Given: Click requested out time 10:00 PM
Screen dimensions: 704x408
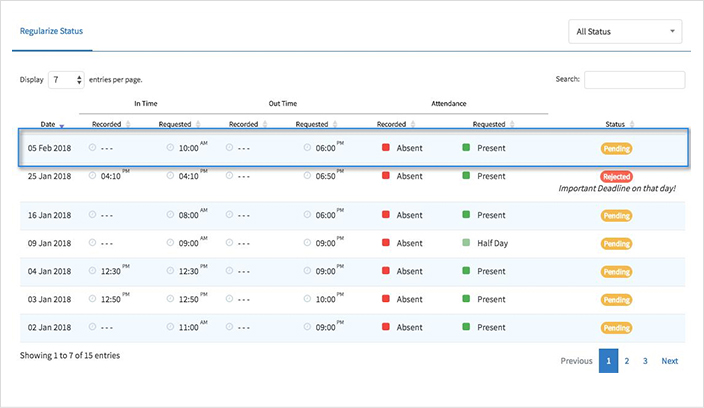Looking at the screenshot, I should point(330,298).
